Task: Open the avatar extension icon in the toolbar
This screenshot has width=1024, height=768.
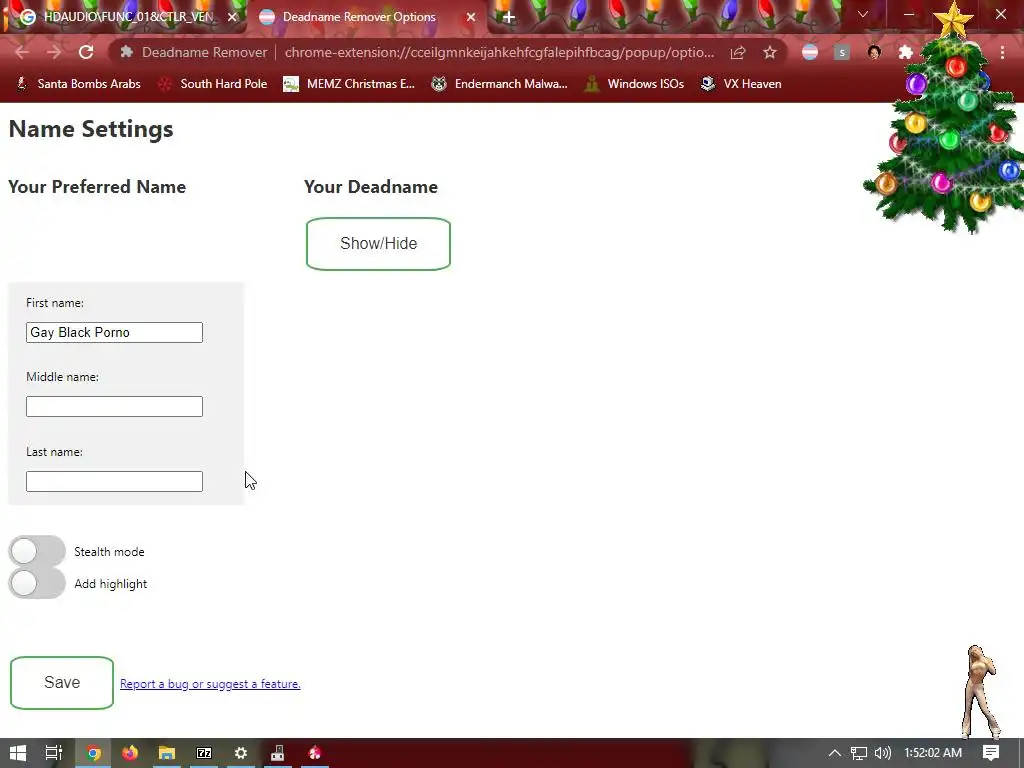Action: pyautogui.click(x=874, y=52)
